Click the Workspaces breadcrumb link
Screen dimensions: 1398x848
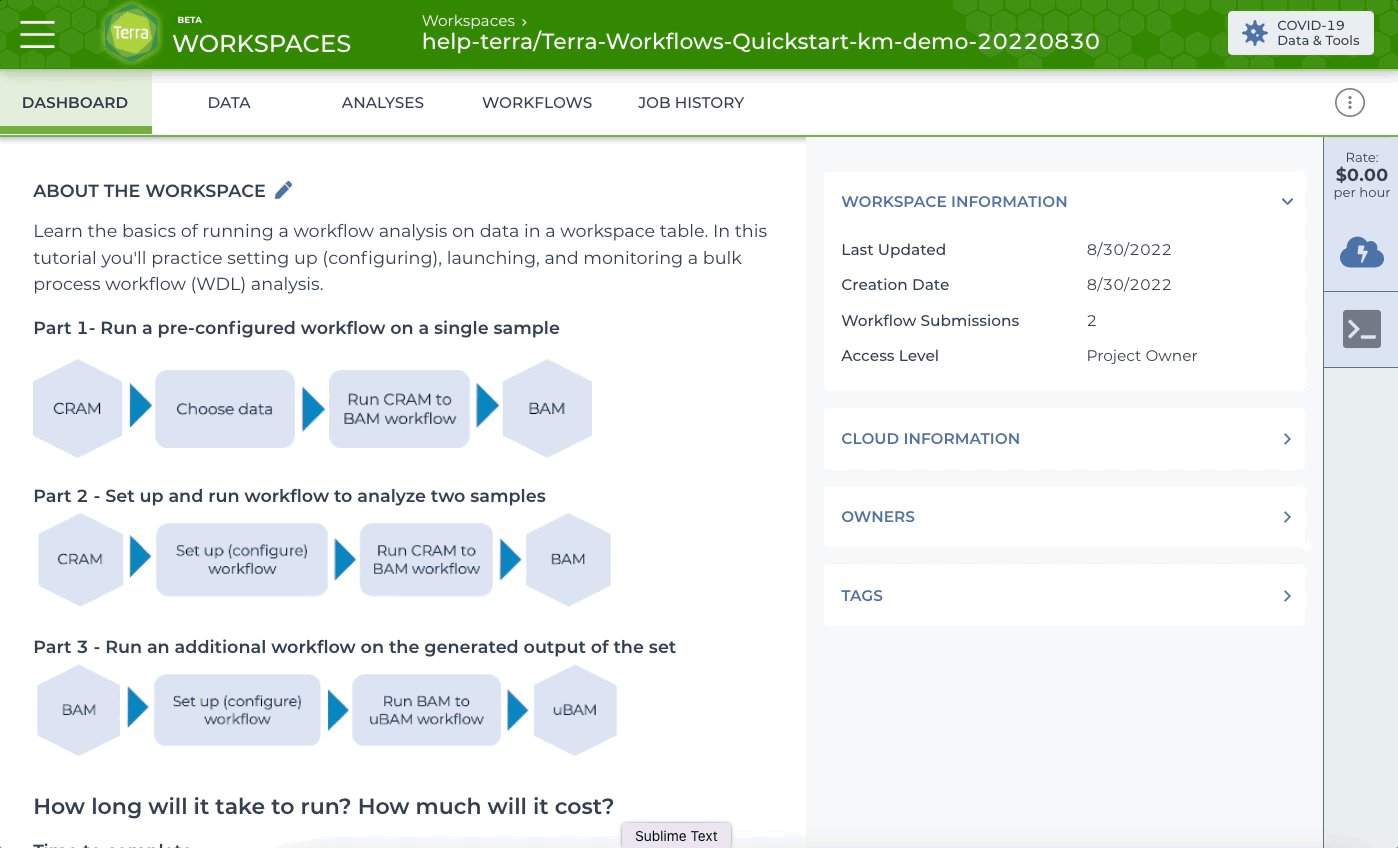468,20
